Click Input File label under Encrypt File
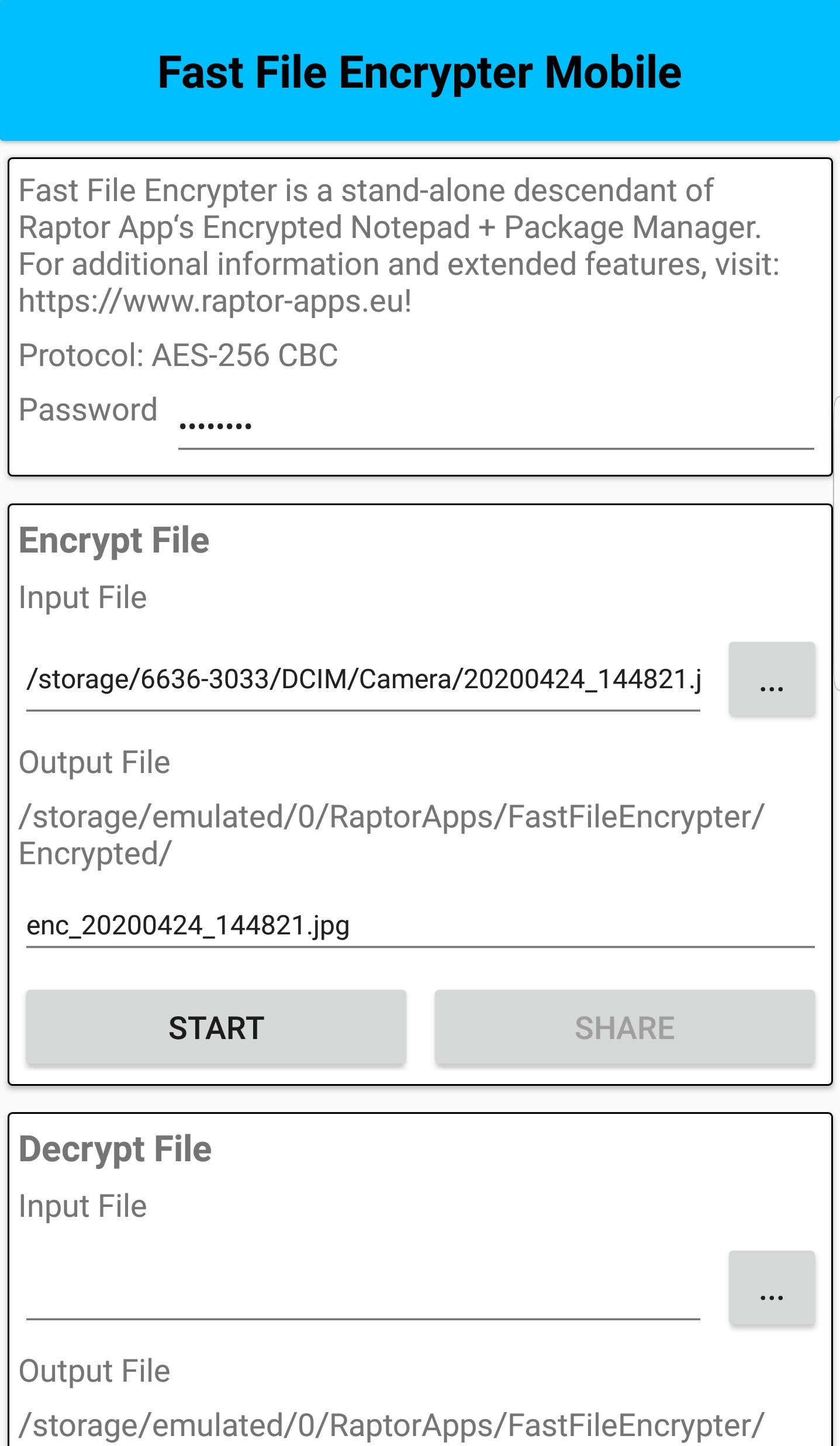Screen dimensions: 840x1446 tap(83, 598)
